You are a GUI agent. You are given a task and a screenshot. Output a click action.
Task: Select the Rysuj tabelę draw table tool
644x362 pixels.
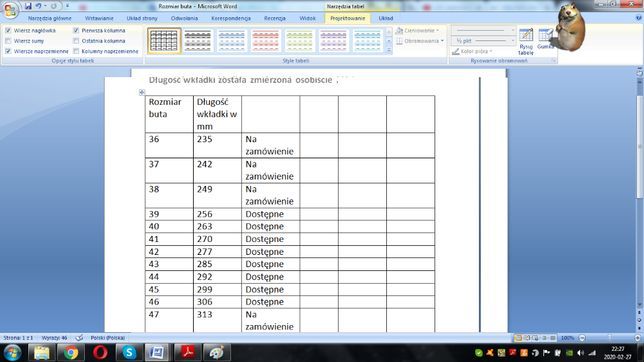(526, 41)
